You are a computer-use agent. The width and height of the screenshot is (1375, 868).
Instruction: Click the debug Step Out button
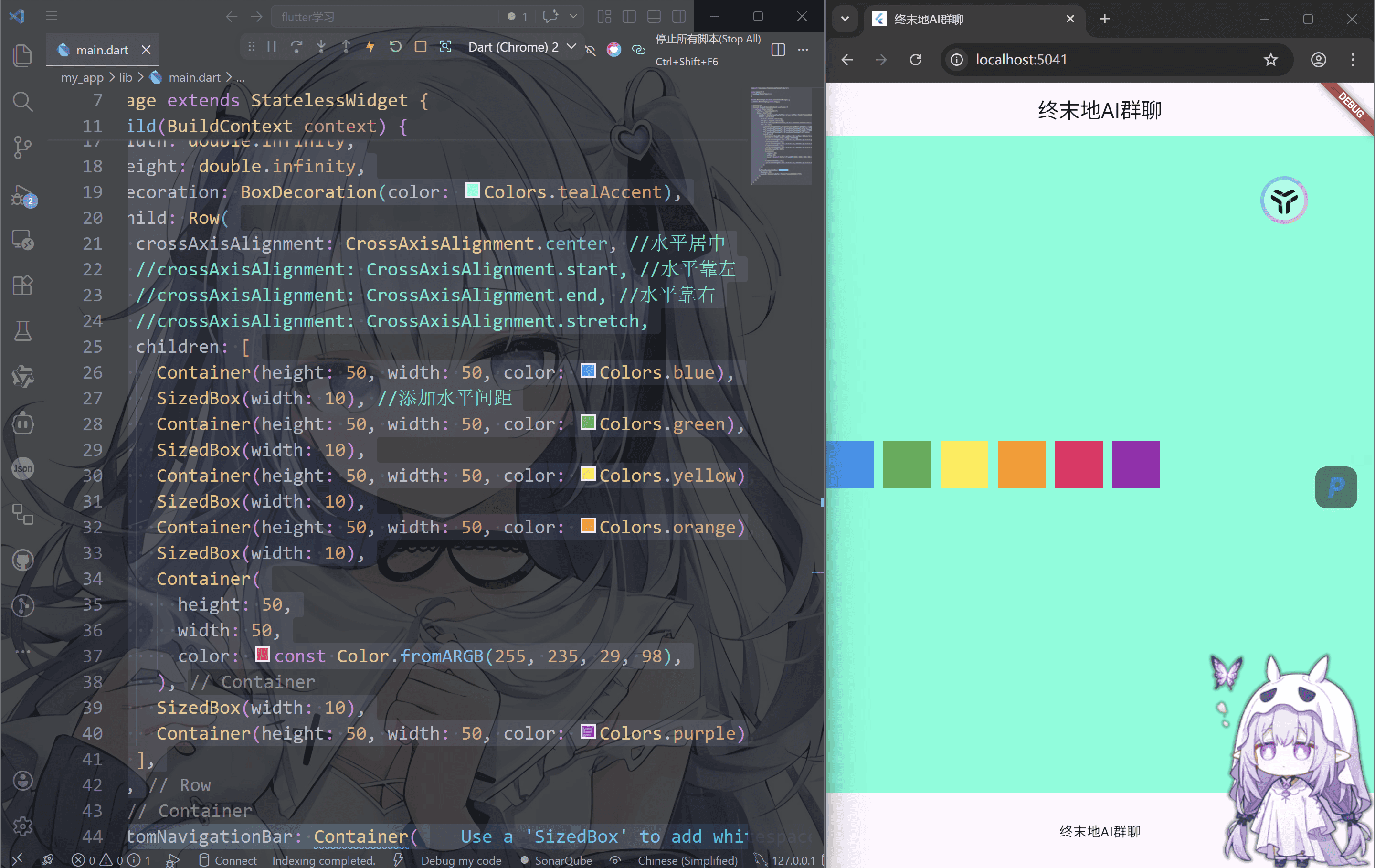(x=346, y=47)
